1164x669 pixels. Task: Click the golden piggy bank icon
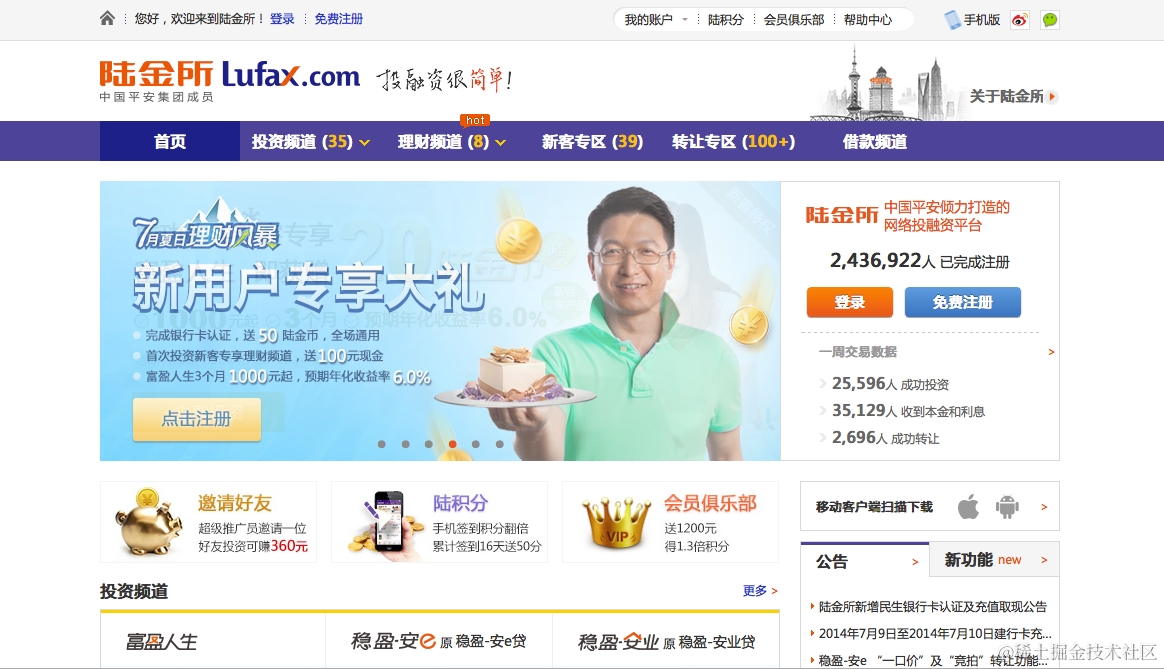tap(148, 522)
